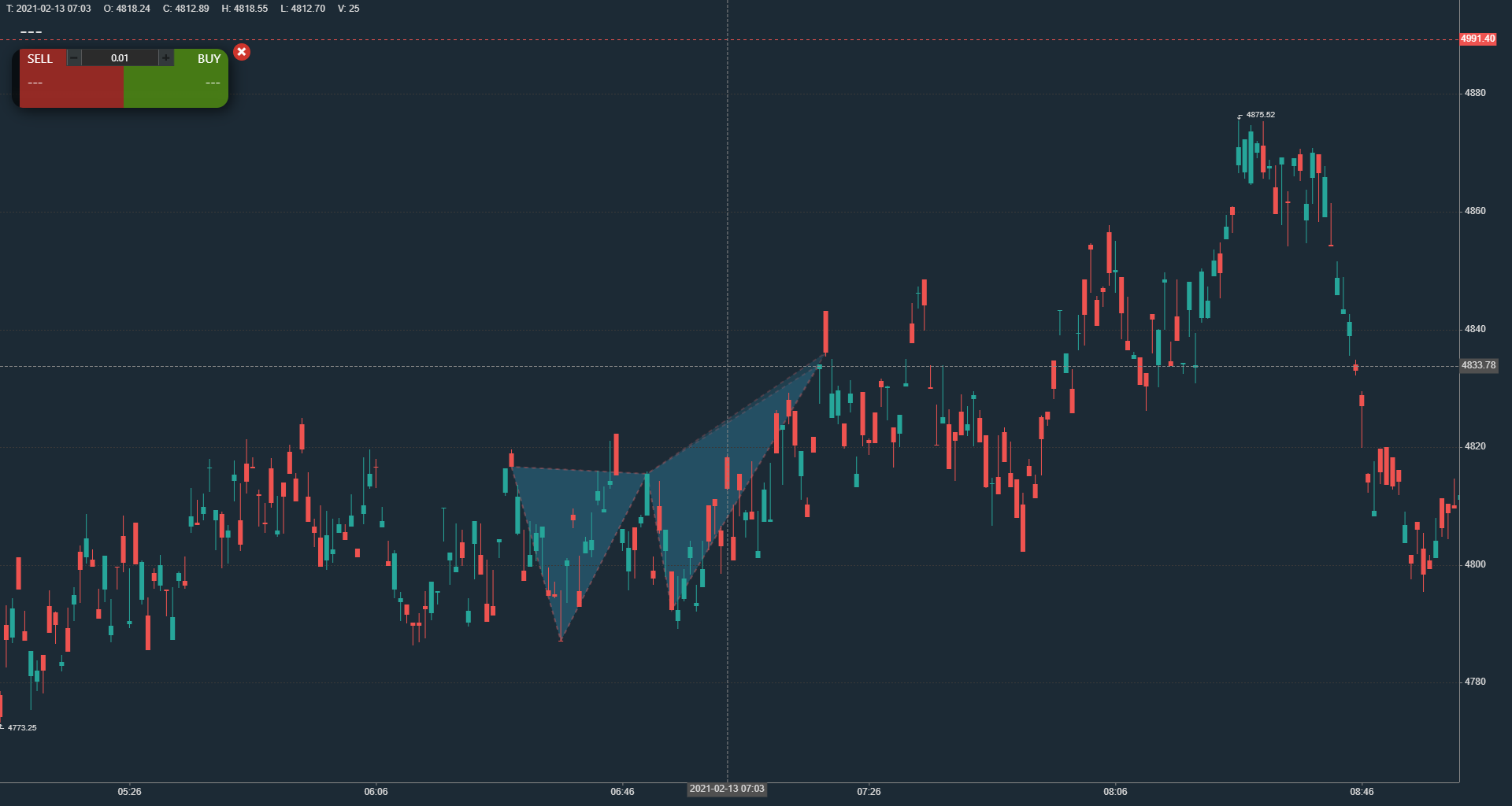Click the spread placeholder dashes above the order panel

point(30,31)
